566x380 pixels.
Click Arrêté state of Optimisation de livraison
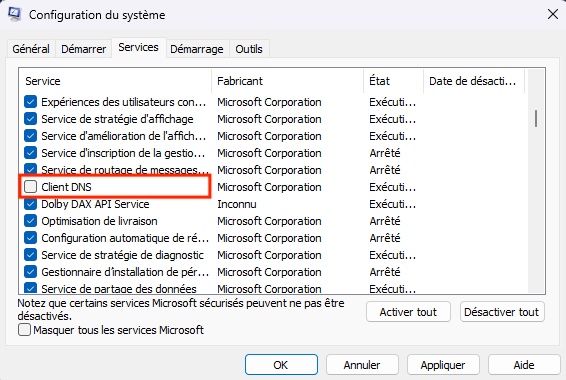[x=385, y=221]
